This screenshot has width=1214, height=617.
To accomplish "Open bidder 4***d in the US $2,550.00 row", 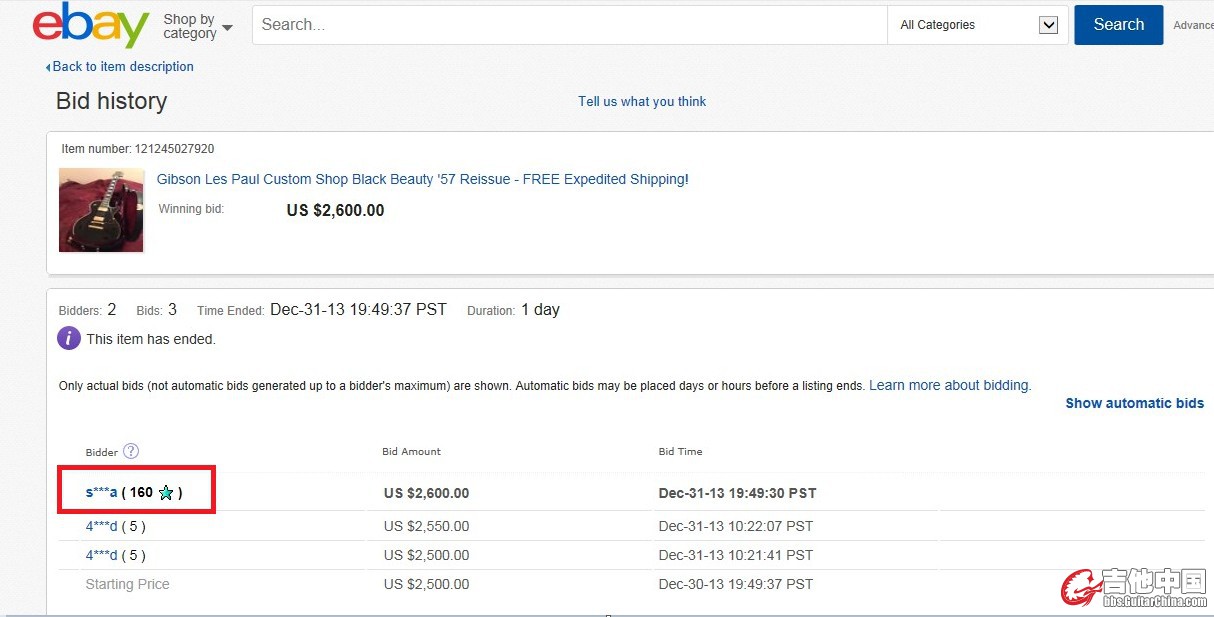I will pyautogui.click(x=102, y=526).
